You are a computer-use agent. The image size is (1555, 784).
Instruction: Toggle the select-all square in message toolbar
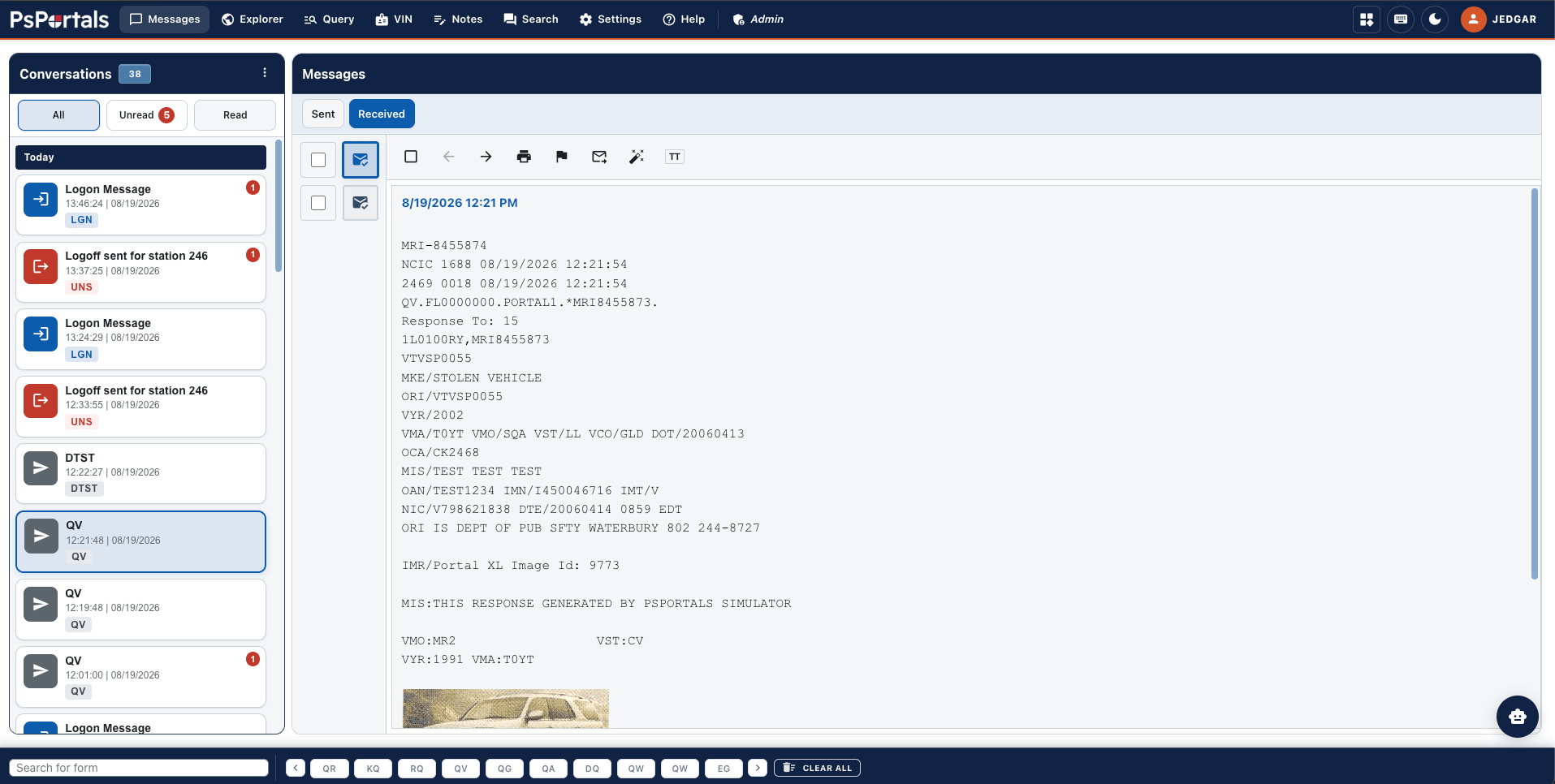pyautogui.click(x=411, y=157)
